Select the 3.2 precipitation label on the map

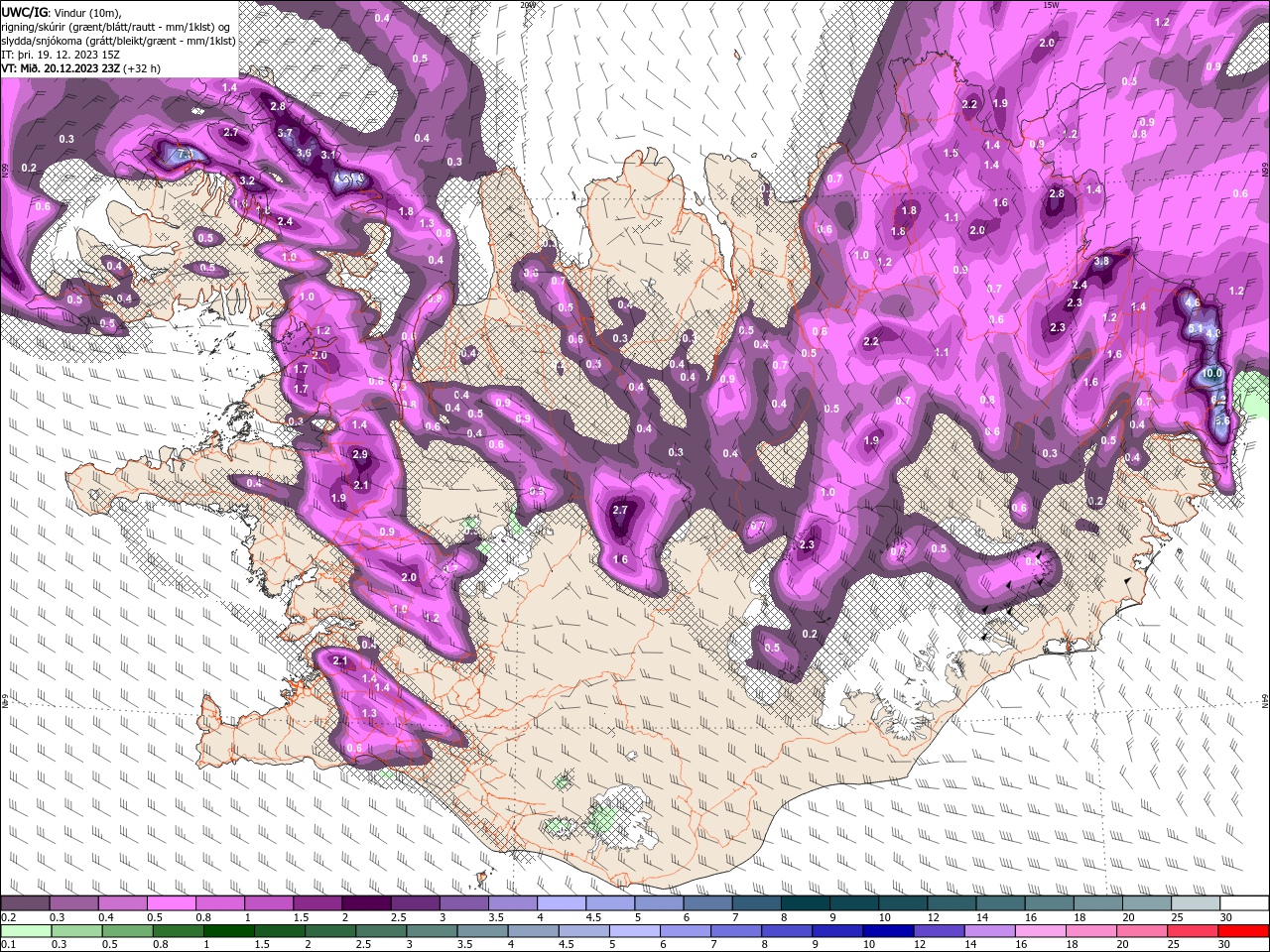248,181
